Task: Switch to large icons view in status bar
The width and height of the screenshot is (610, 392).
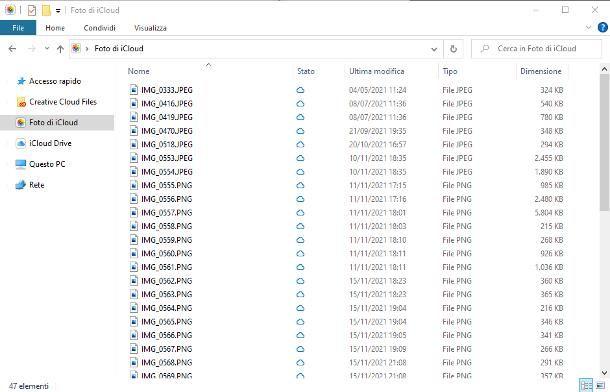Action: pyautogui.click(x=600, y=385)
